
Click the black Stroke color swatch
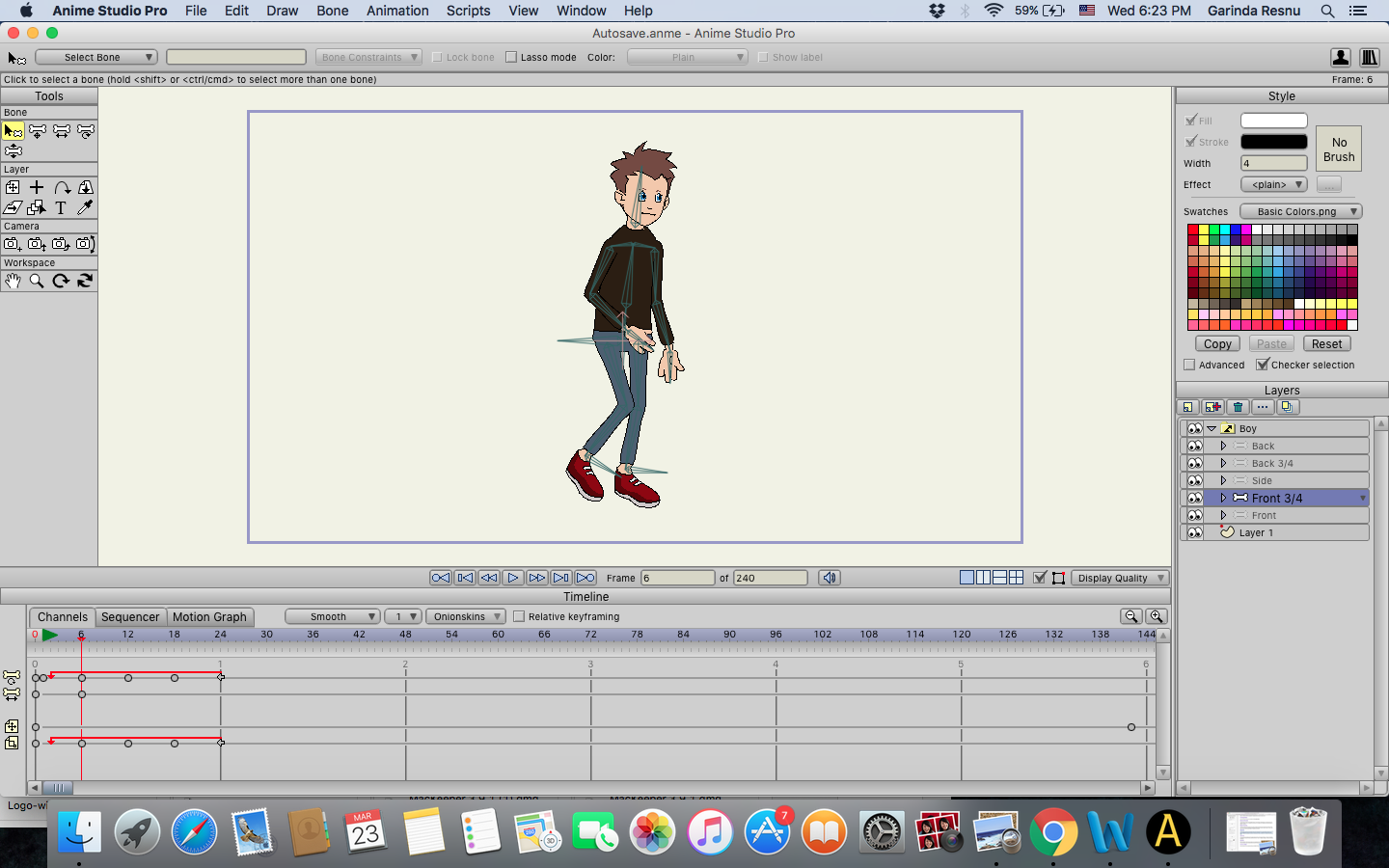point(1273,142)
